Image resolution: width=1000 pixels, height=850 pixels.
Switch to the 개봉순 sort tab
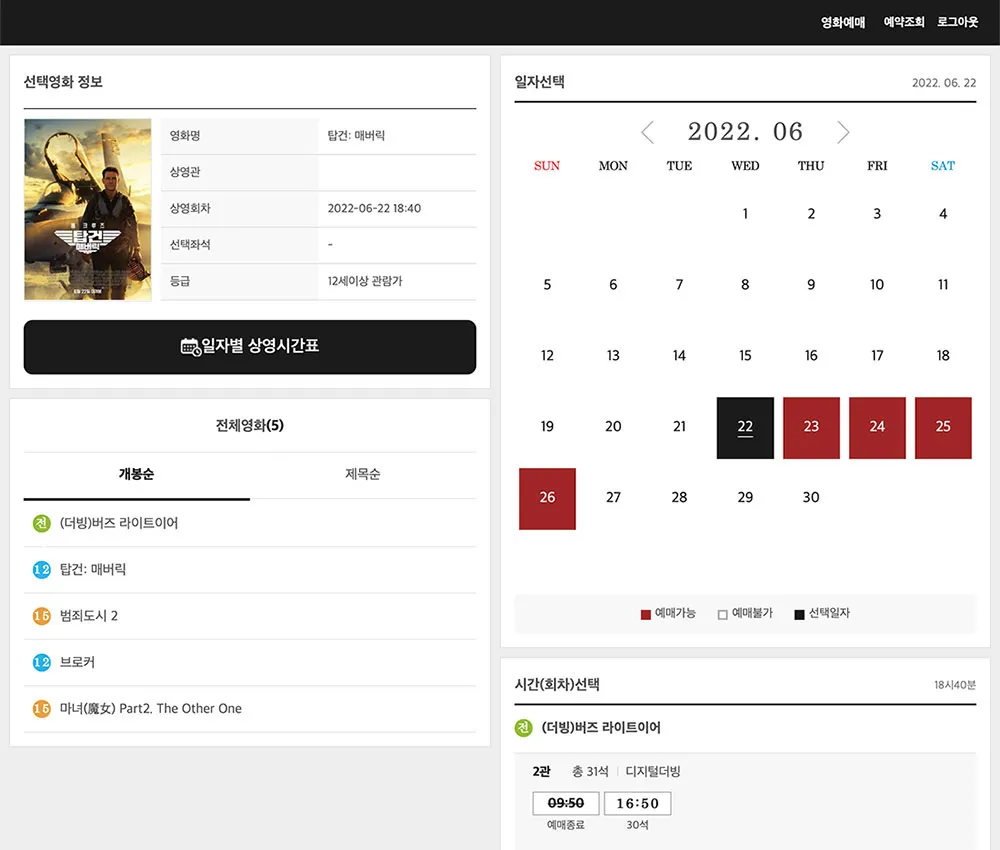point(136,475)
